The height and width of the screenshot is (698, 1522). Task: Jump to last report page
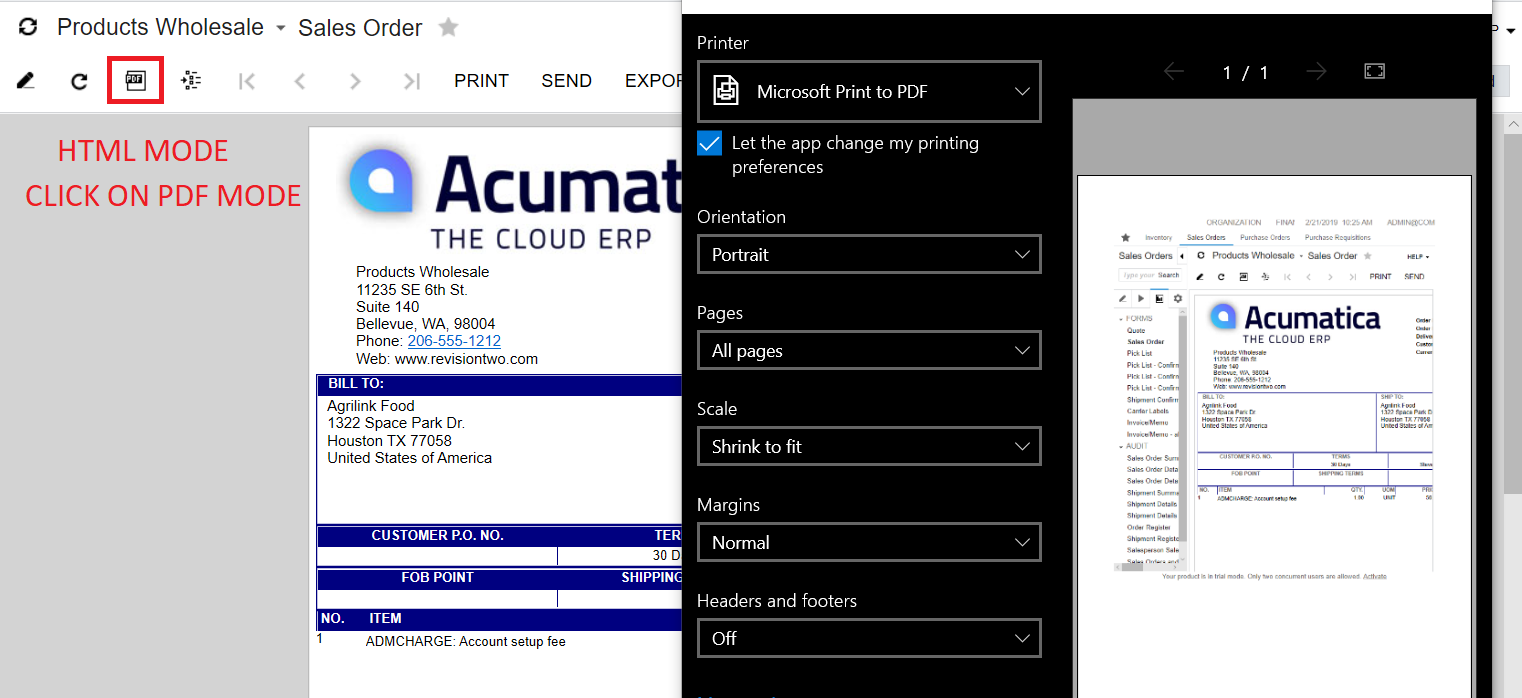pos(410,81)
